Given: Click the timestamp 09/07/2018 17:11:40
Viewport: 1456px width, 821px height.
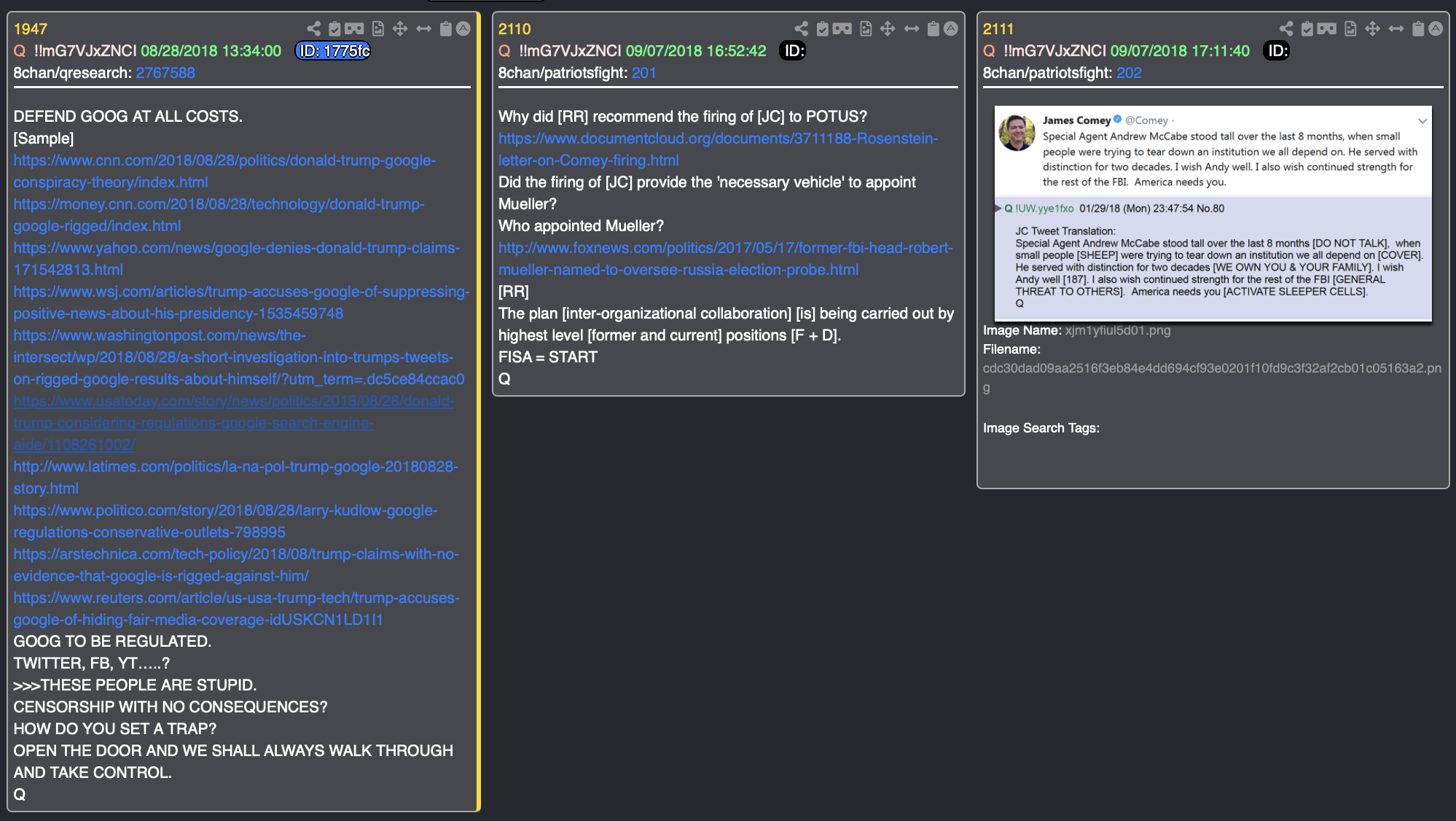Looking at the screenshot, I should (x=1180, y=51).
